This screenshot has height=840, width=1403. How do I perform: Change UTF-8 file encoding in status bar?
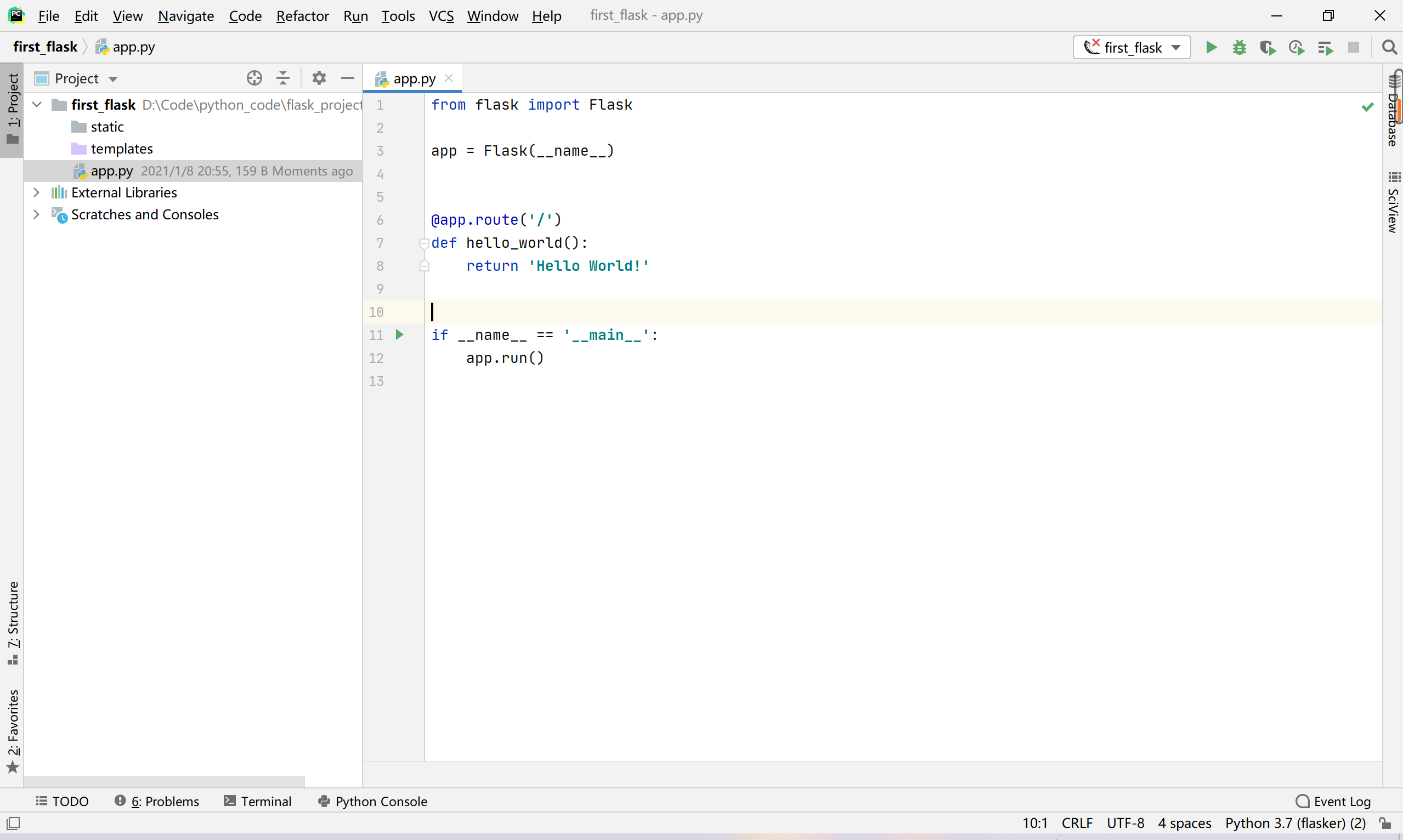point(1125,823)
